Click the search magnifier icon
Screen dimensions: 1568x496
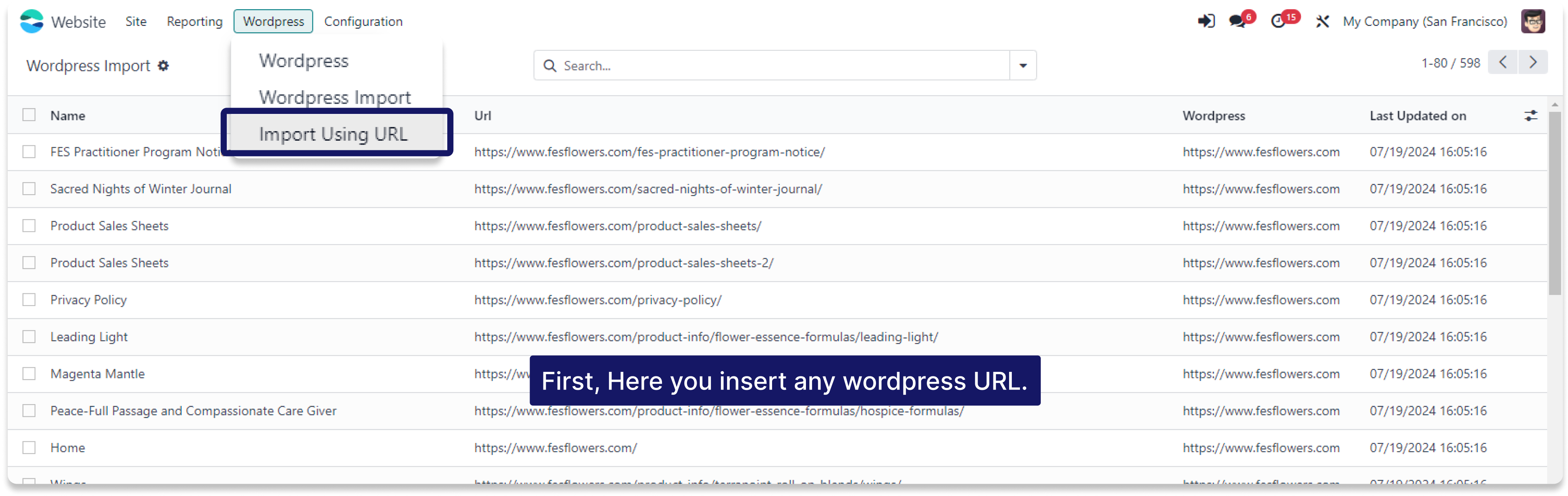(550, 66)
